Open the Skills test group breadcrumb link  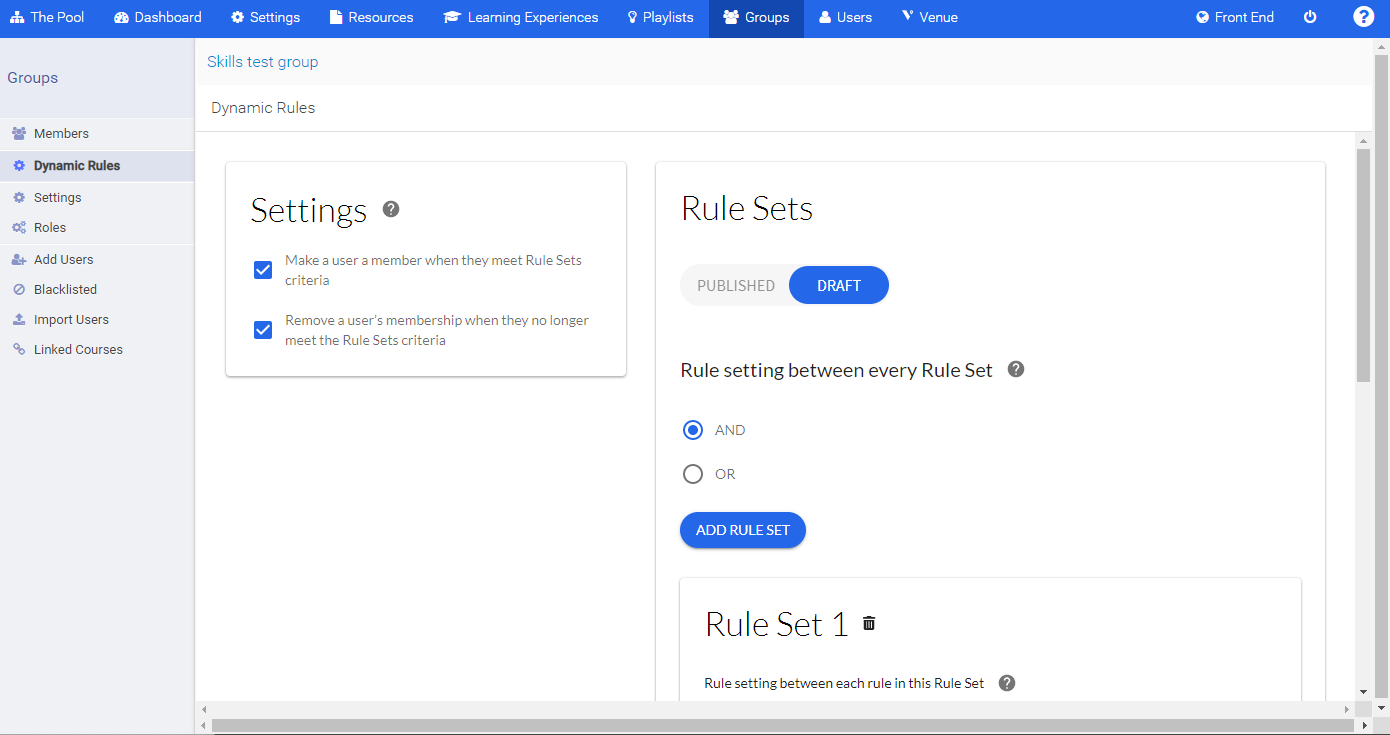coord(263,61)
